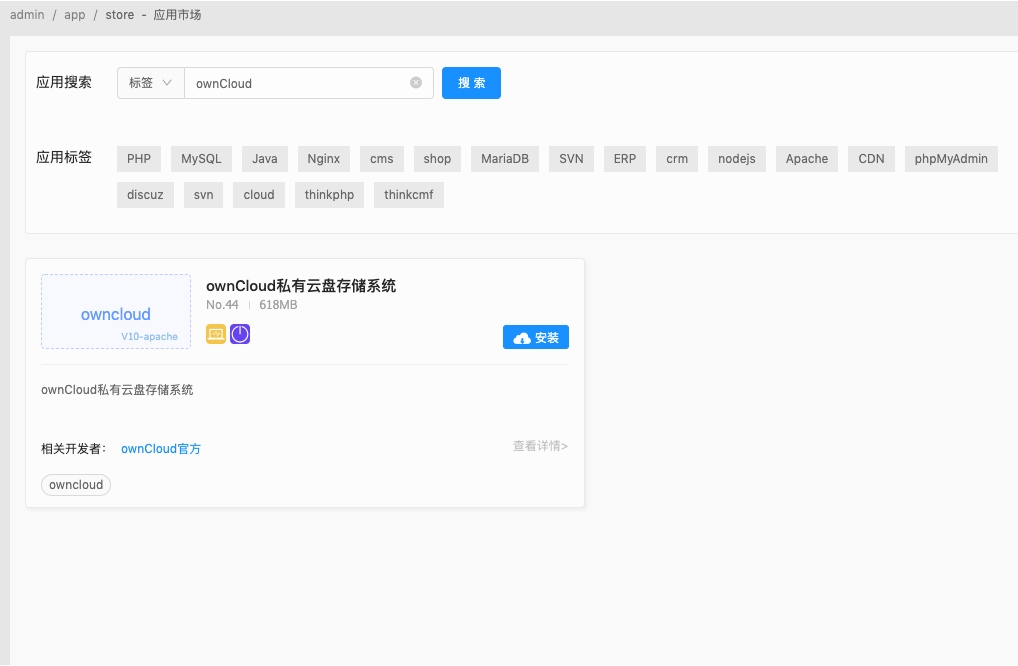Click the 618MB size text
Screen dimensions: 1018x666
[x=279, y=305]
